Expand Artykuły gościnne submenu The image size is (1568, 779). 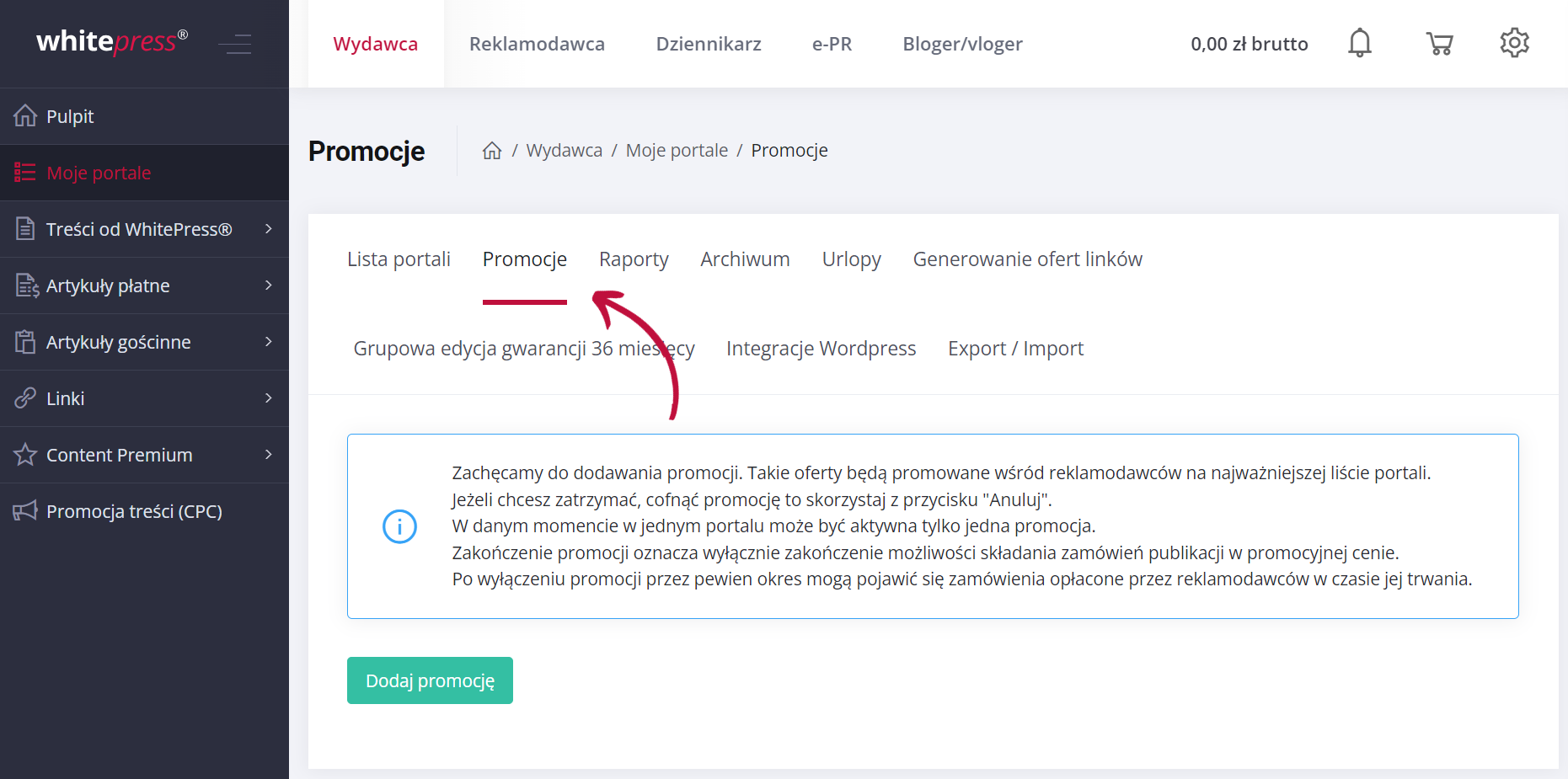coord(268,342)
